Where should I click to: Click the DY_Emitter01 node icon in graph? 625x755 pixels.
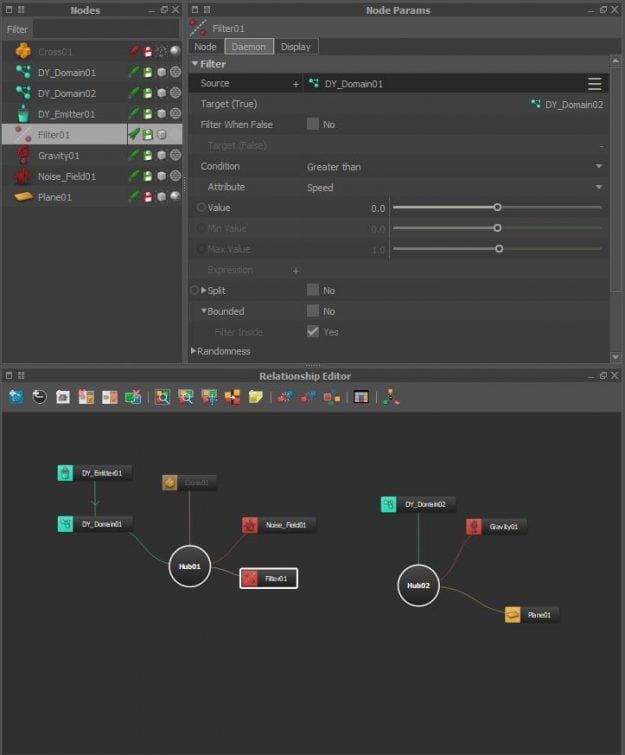pos(65,473)
